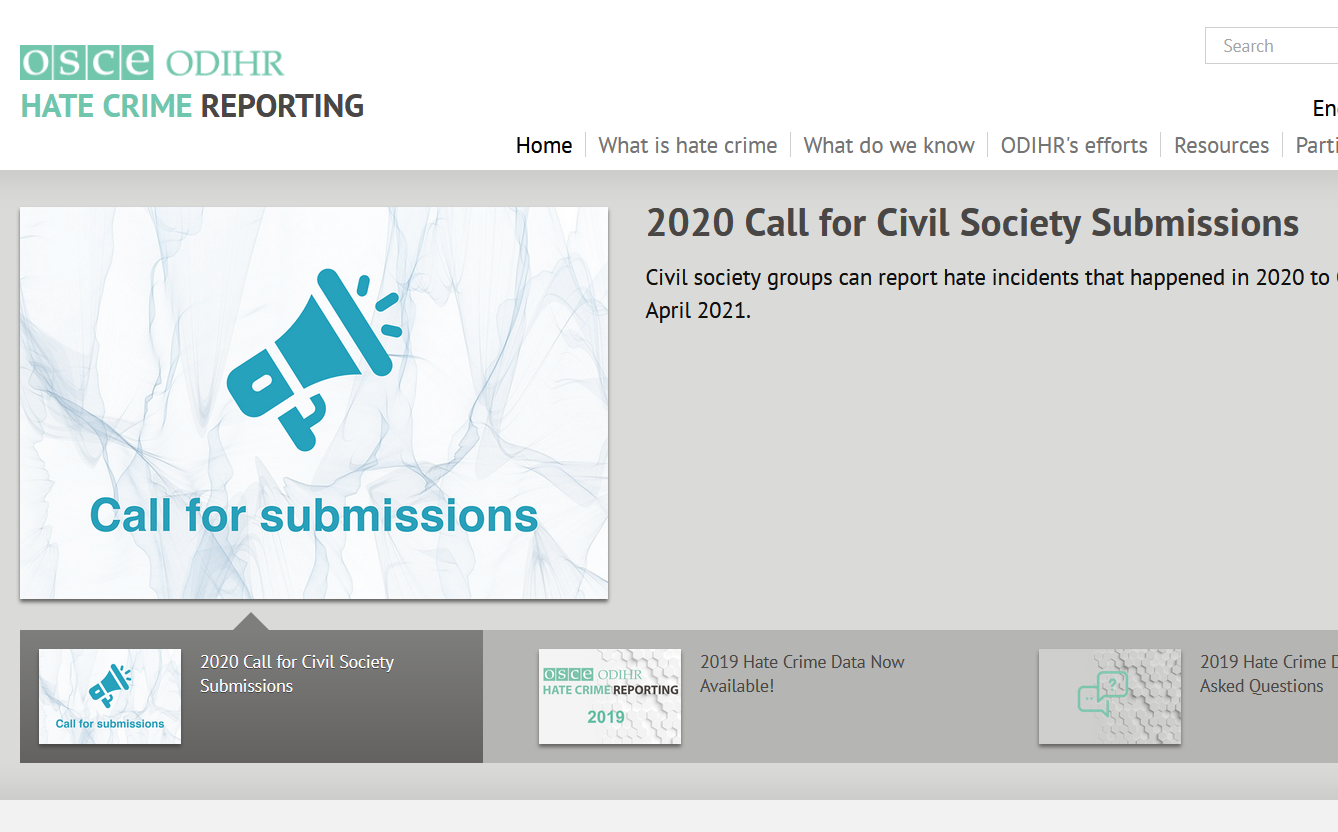Click the HATE CRIME REPORTING wordmark
The image size is (1338, 832).
[192, 106]
